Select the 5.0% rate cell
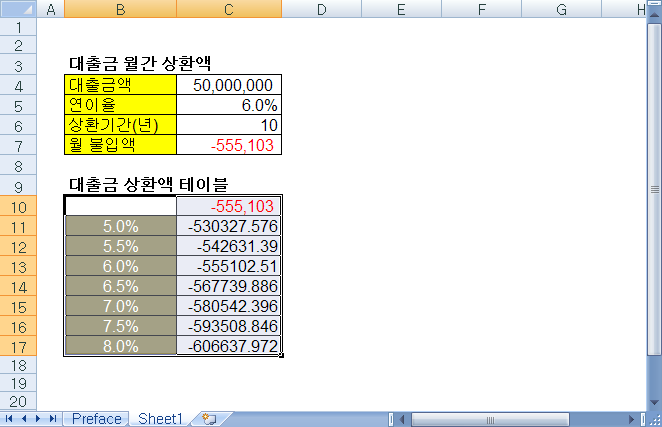Screen dimensions: 662x427 120,226
